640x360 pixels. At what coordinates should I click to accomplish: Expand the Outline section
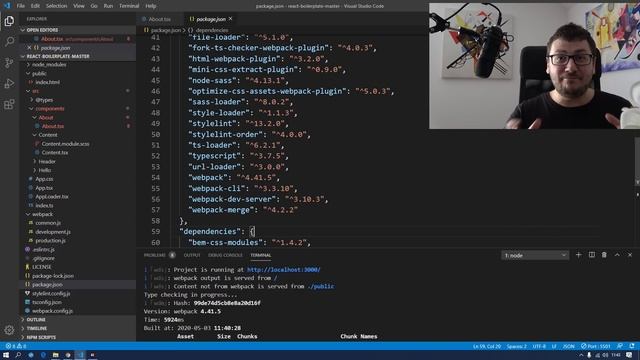(78, 320)
